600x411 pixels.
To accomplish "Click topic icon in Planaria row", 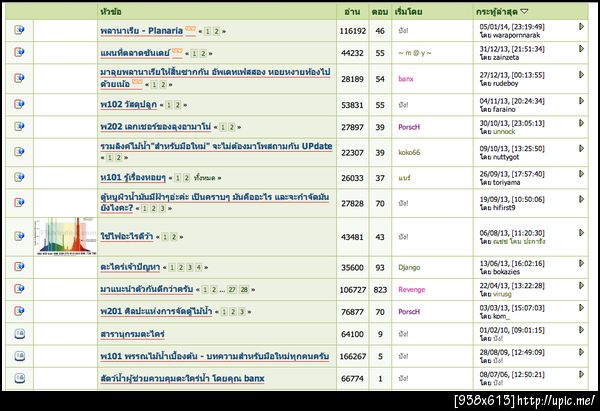I will [x=19, y=30].
